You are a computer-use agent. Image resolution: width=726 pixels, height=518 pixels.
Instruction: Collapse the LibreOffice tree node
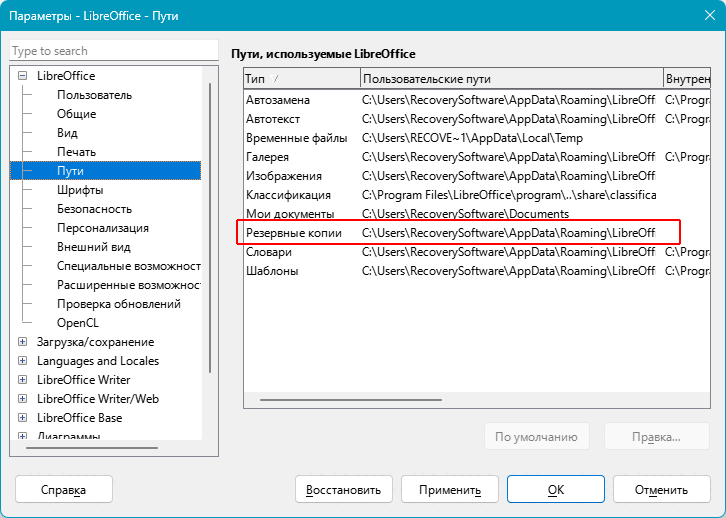22,75
